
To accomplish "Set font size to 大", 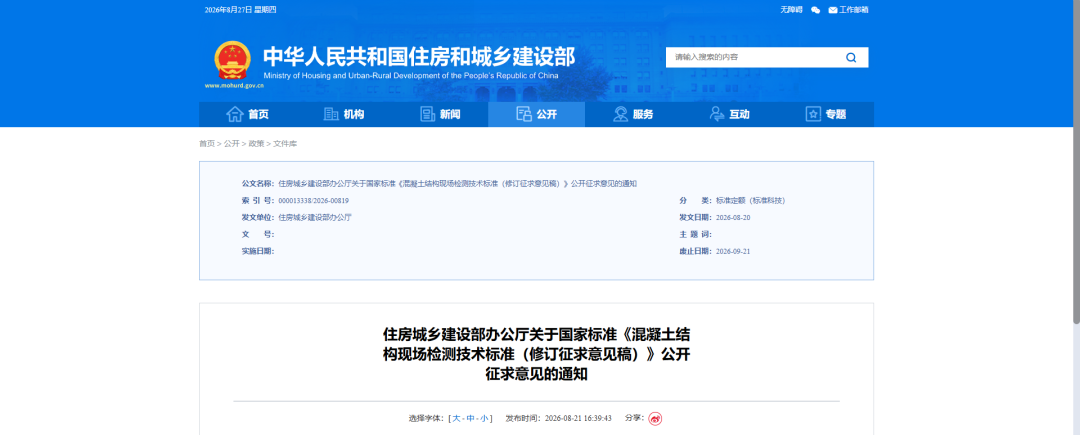I will click(x=456, y=418).
